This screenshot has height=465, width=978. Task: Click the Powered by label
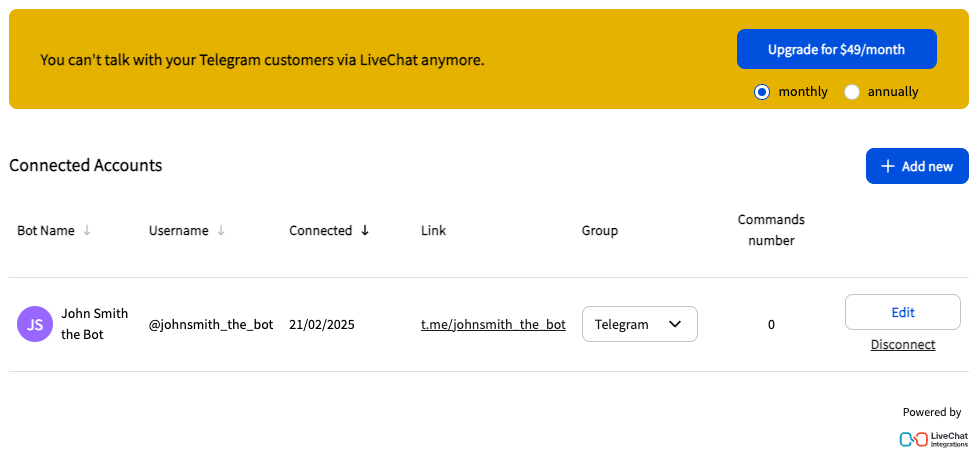click(932, 412)
